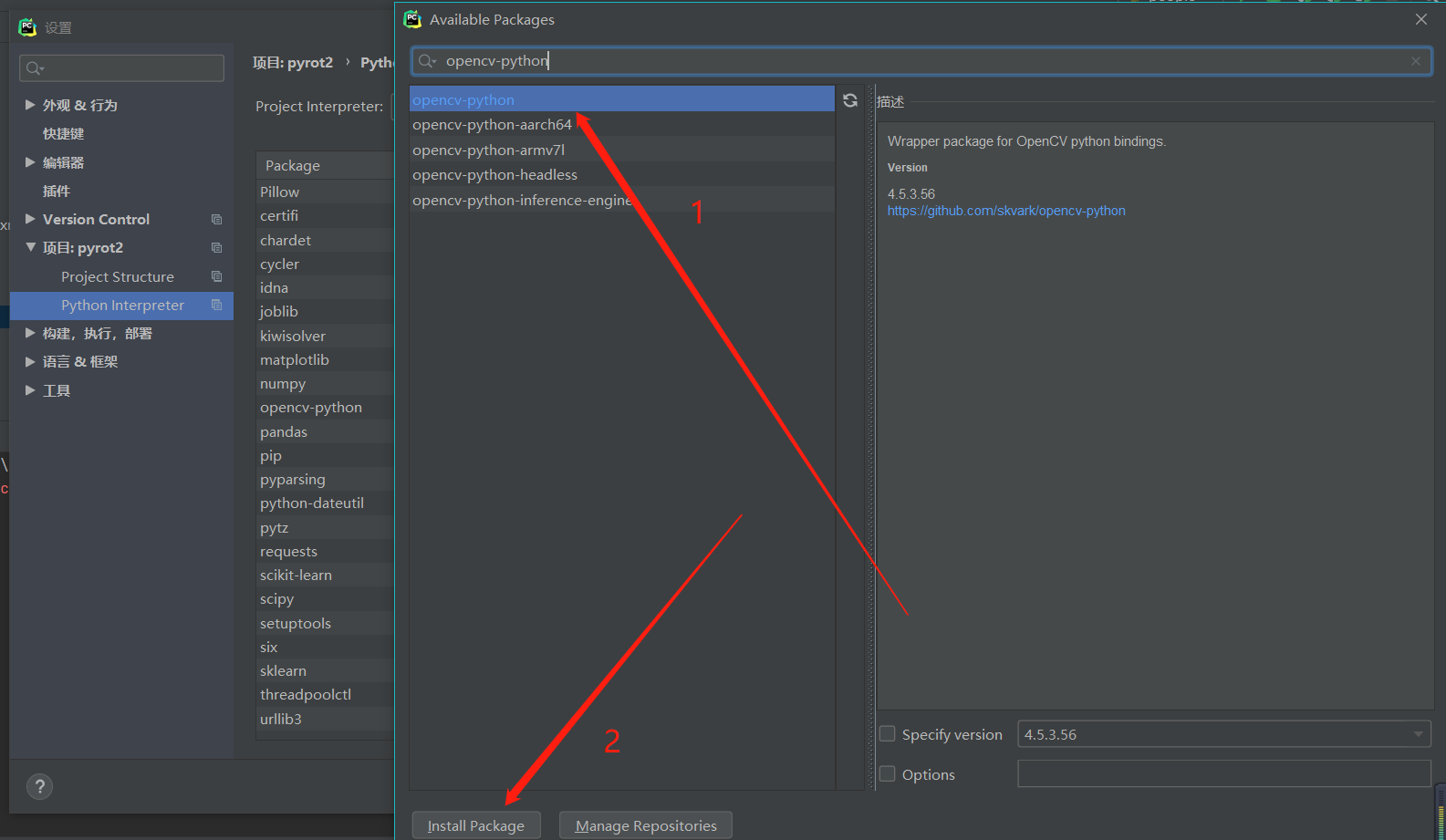
Task: Select opencv-python-headless package
Action: coord(622,174)
